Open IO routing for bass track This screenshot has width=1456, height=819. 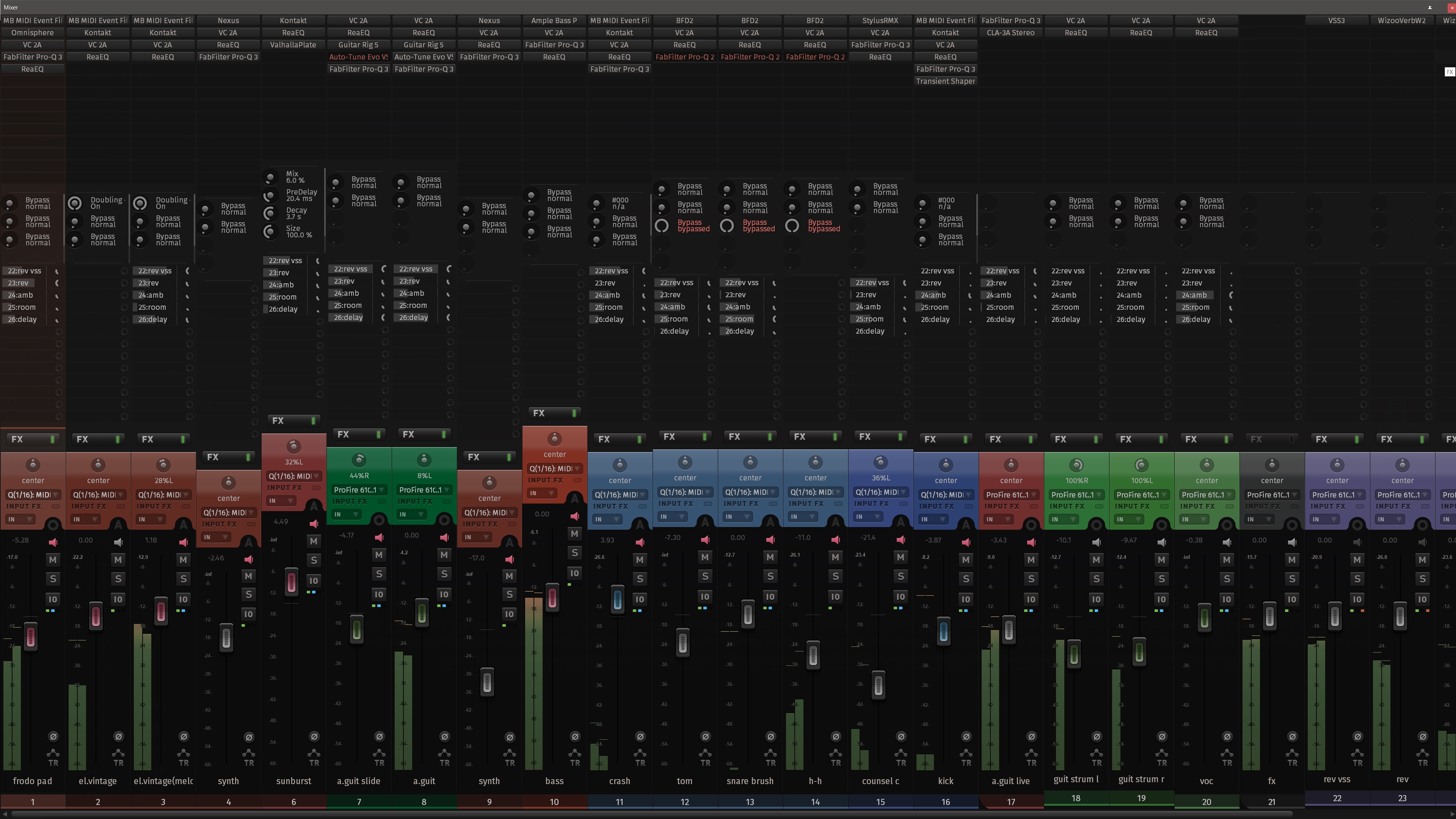point(574,573)
